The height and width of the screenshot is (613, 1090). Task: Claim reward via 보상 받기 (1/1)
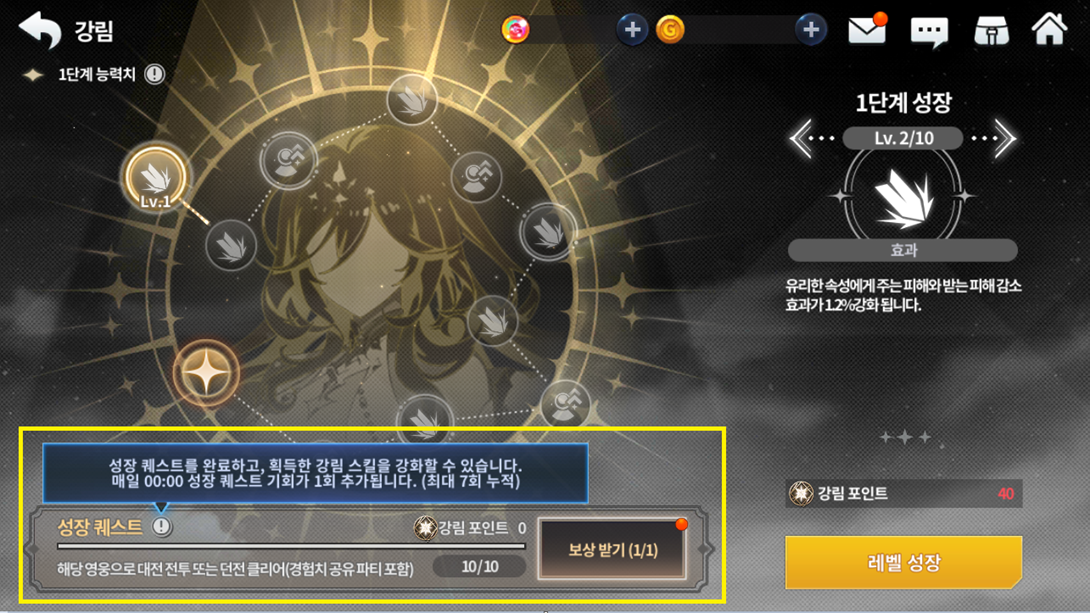(612, 550)
